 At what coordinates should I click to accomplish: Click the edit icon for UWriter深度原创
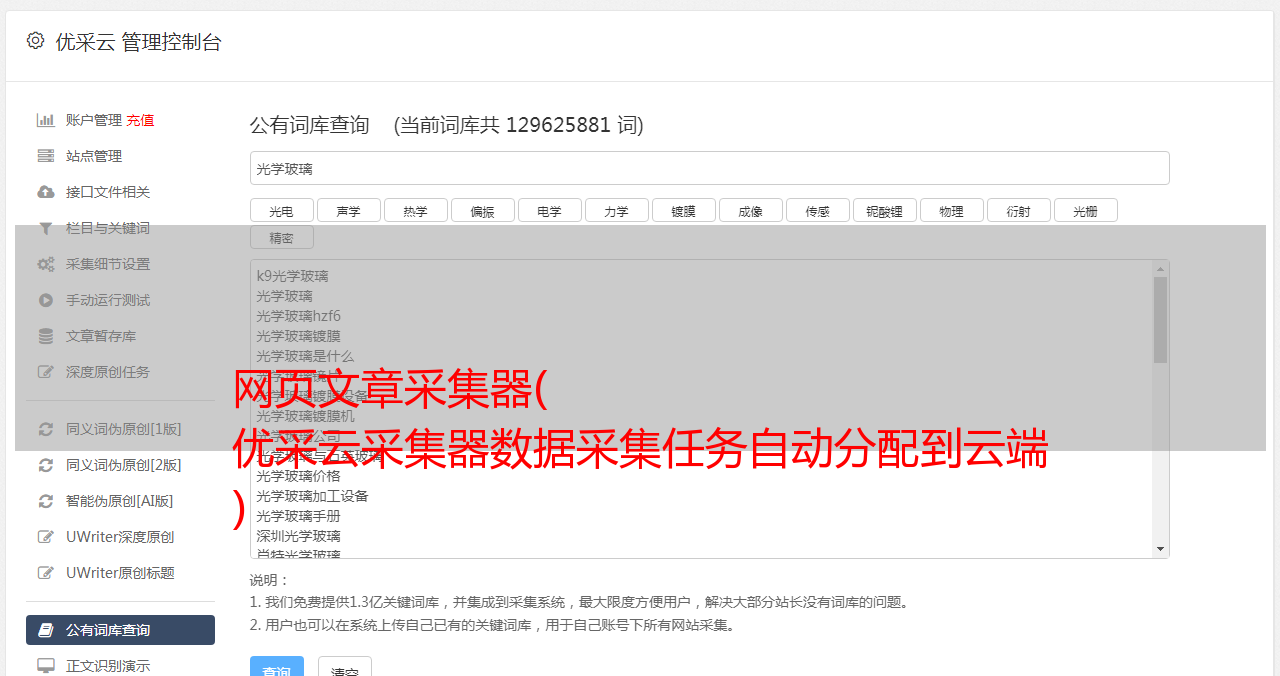pos(46,537)
